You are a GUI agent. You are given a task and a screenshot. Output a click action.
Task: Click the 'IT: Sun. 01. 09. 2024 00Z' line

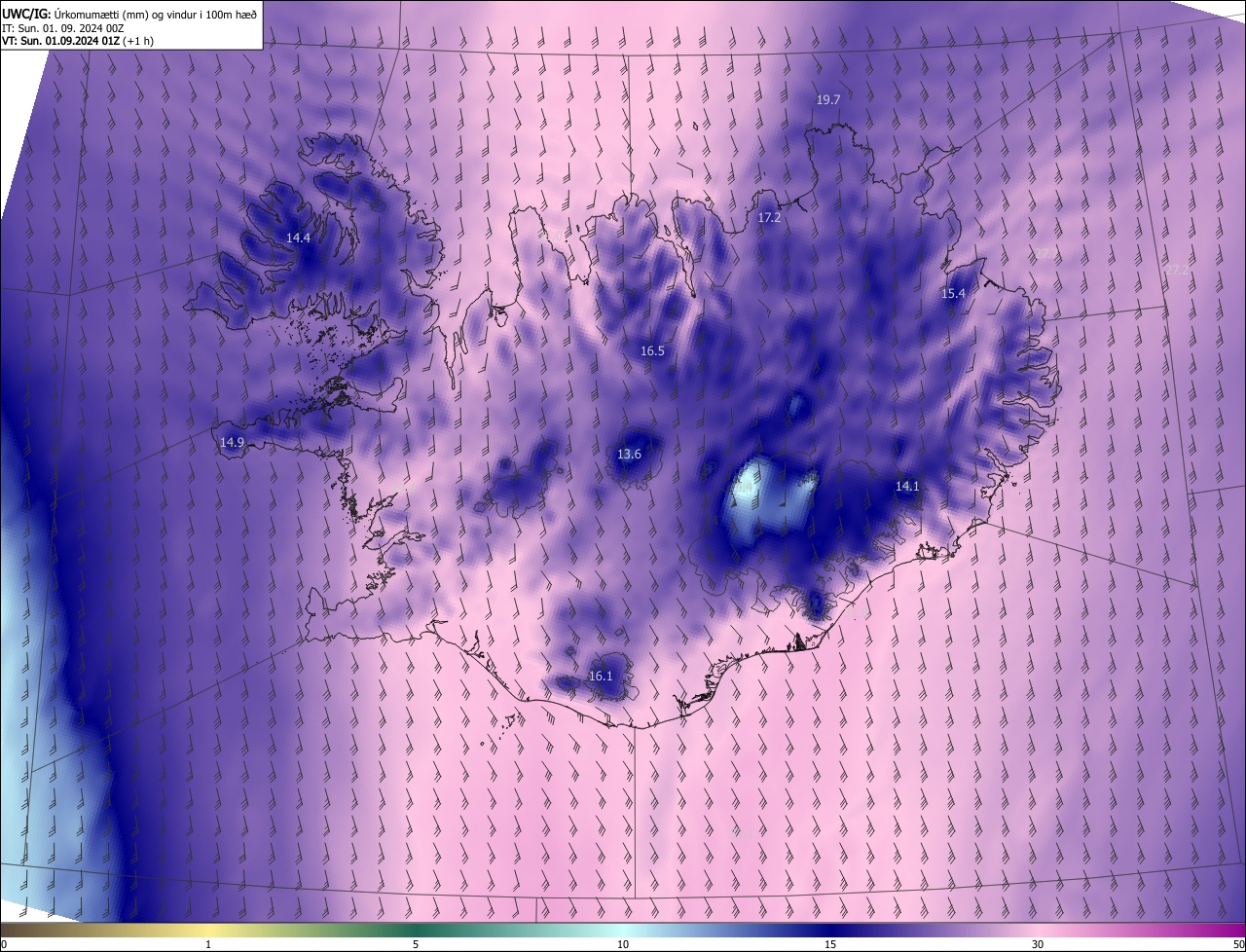point(60,28)
